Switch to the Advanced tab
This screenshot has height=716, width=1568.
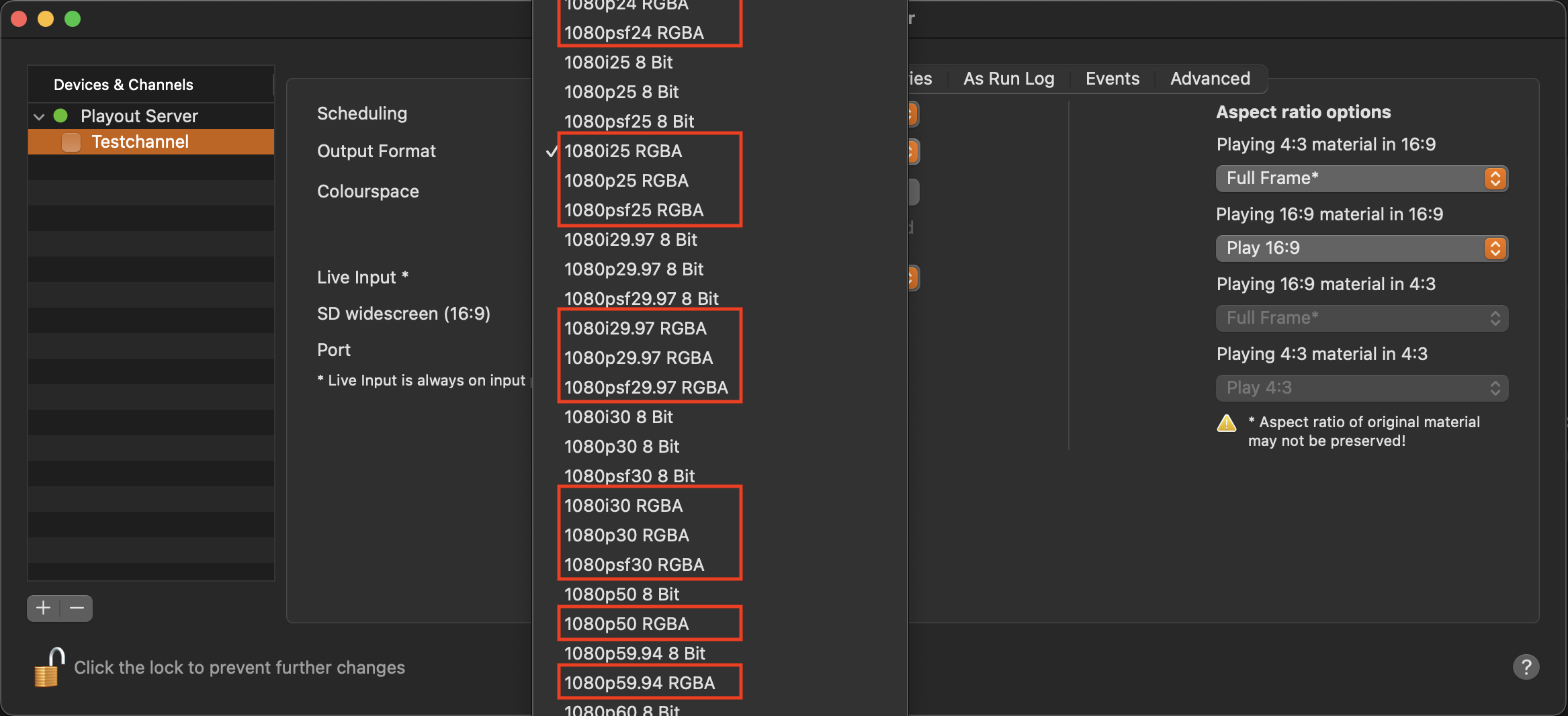click(1210, 79)
